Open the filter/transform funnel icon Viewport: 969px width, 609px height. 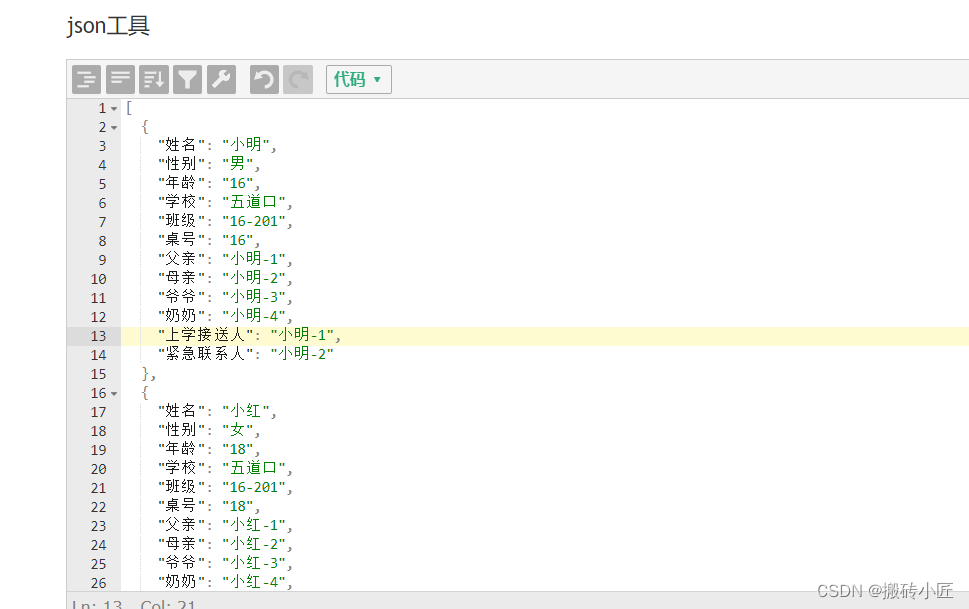point(187,79)
